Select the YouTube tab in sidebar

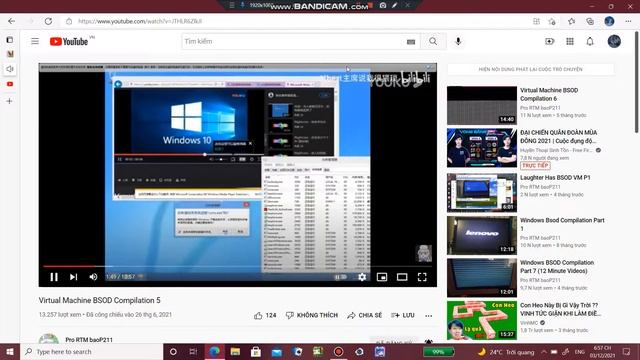coord(10,84)
